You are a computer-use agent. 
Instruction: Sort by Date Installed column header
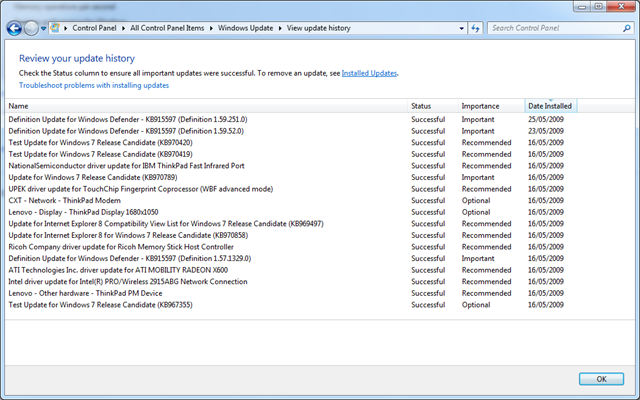point(550,106)
